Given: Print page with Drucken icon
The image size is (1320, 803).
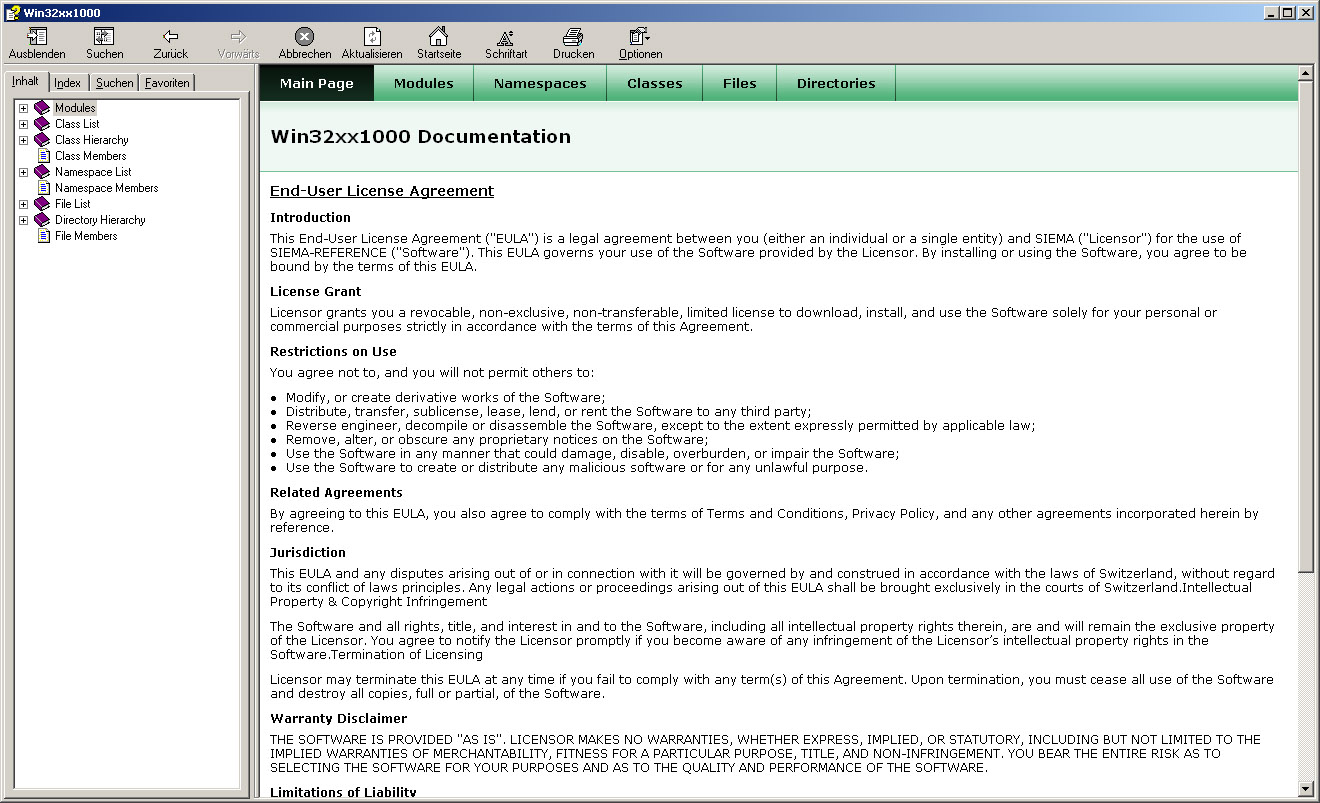Looking at the screenshot, I should pos(573,37).
